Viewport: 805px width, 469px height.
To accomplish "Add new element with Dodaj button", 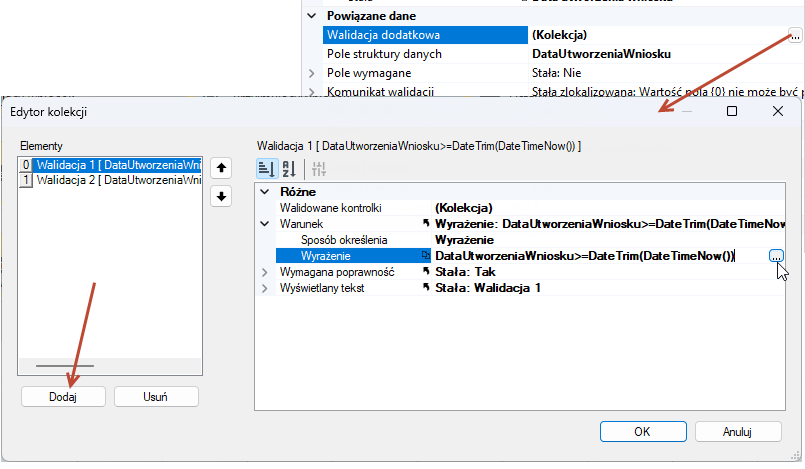I will tap(63, 397).
